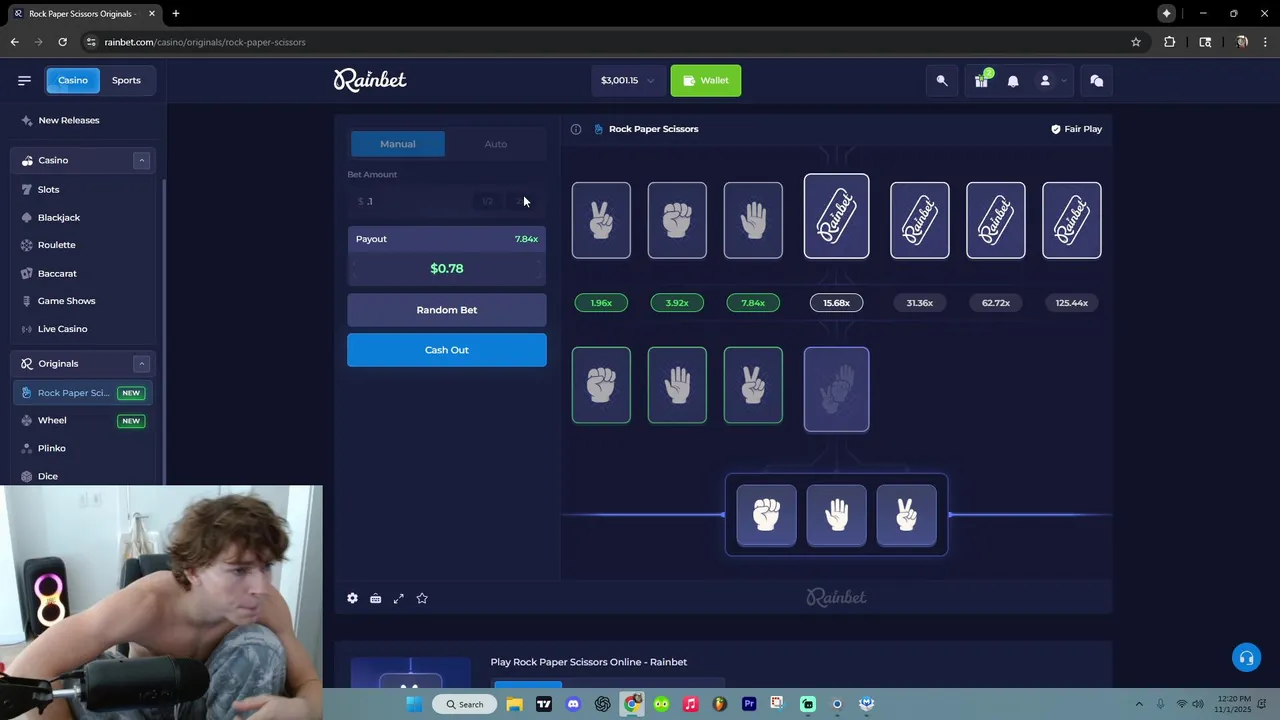Click the Cash Out button
1280x720 pixels.
click(447, 350)
